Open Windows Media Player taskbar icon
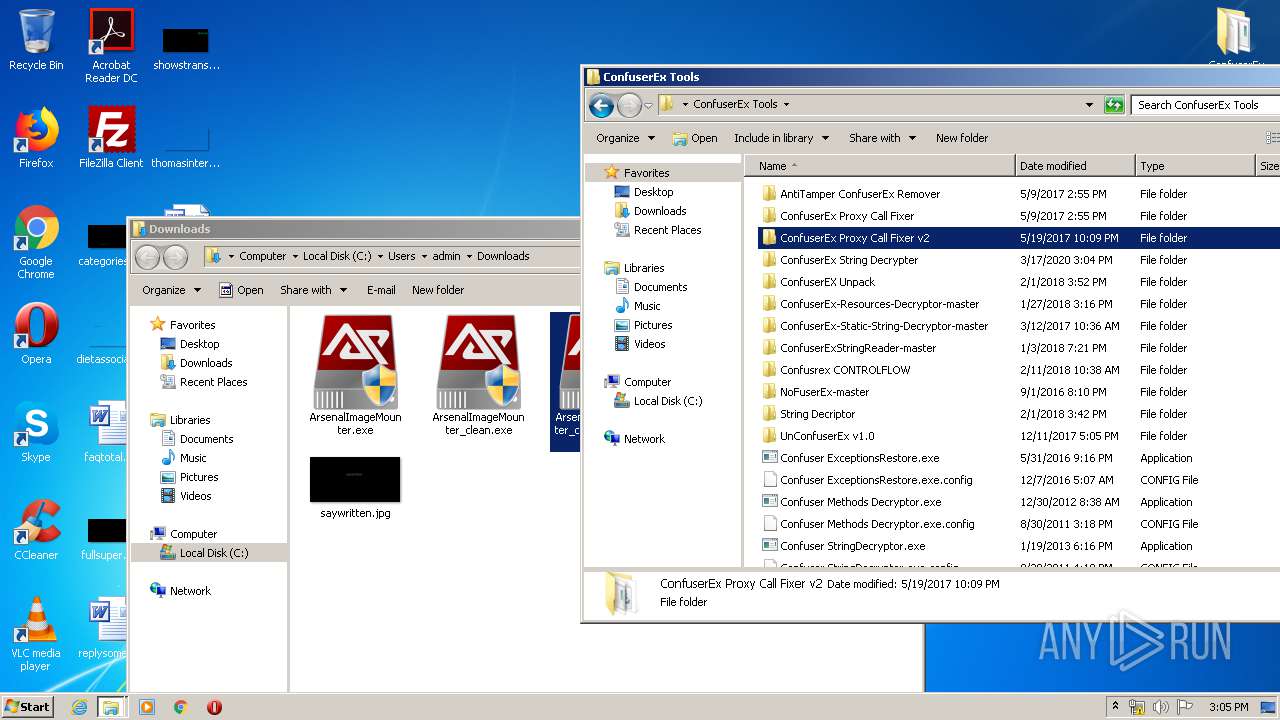Viewport: 1280px width, 720px height. coord(147,707)
